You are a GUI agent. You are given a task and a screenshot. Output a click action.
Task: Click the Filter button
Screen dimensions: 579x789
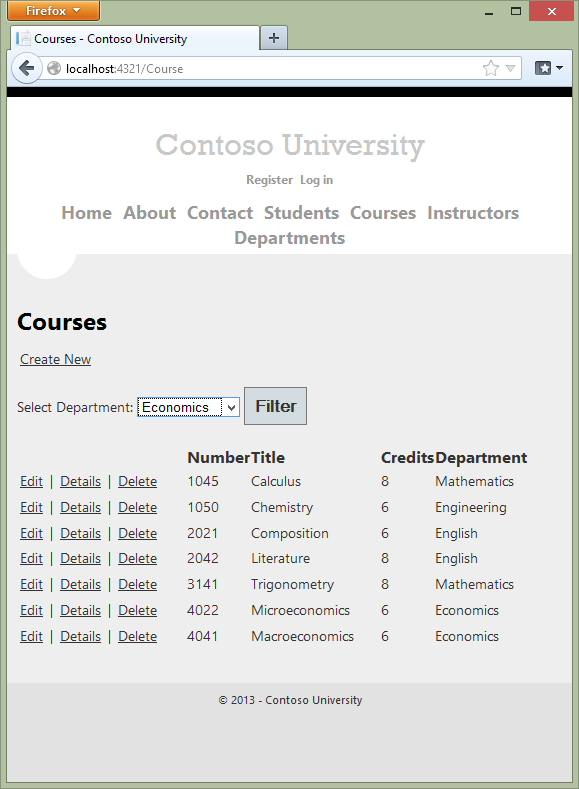(x=275, y=406)
